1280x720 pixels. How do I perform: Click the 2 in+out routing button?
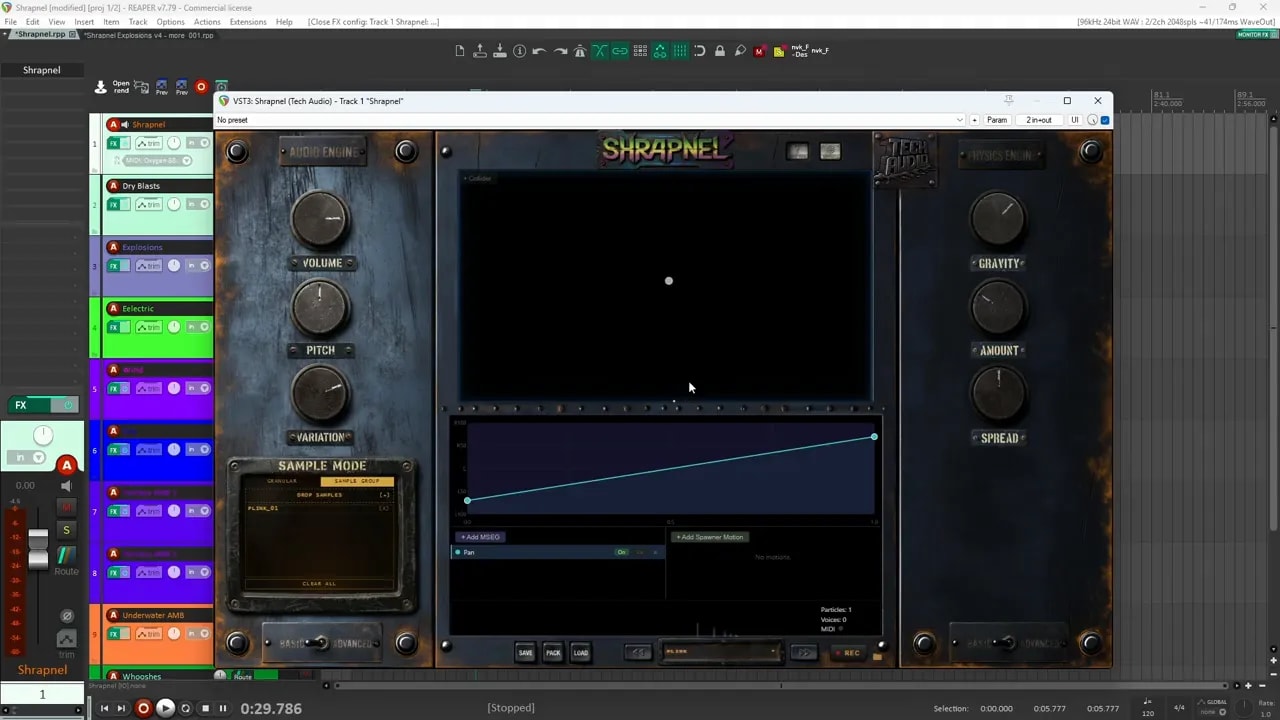coord(1039,120)
